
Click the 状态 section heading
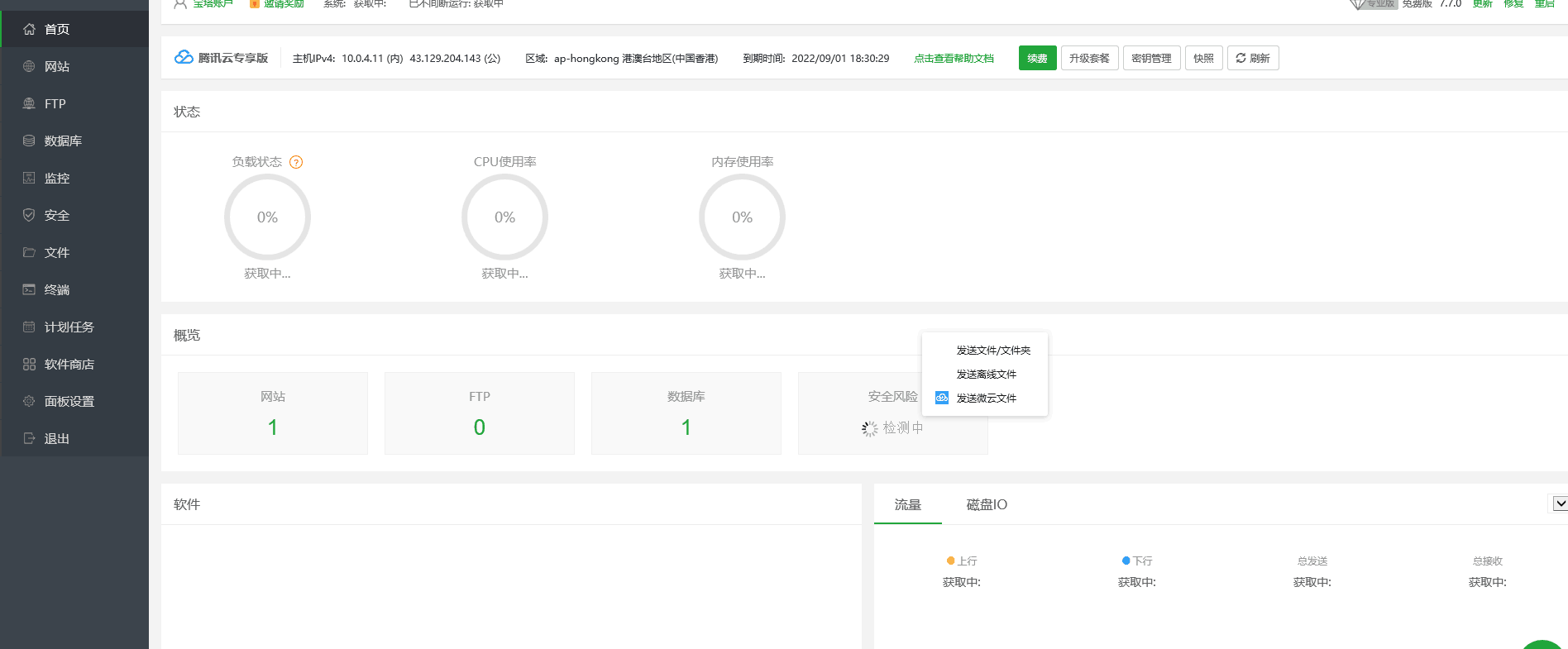pos(187,112)
